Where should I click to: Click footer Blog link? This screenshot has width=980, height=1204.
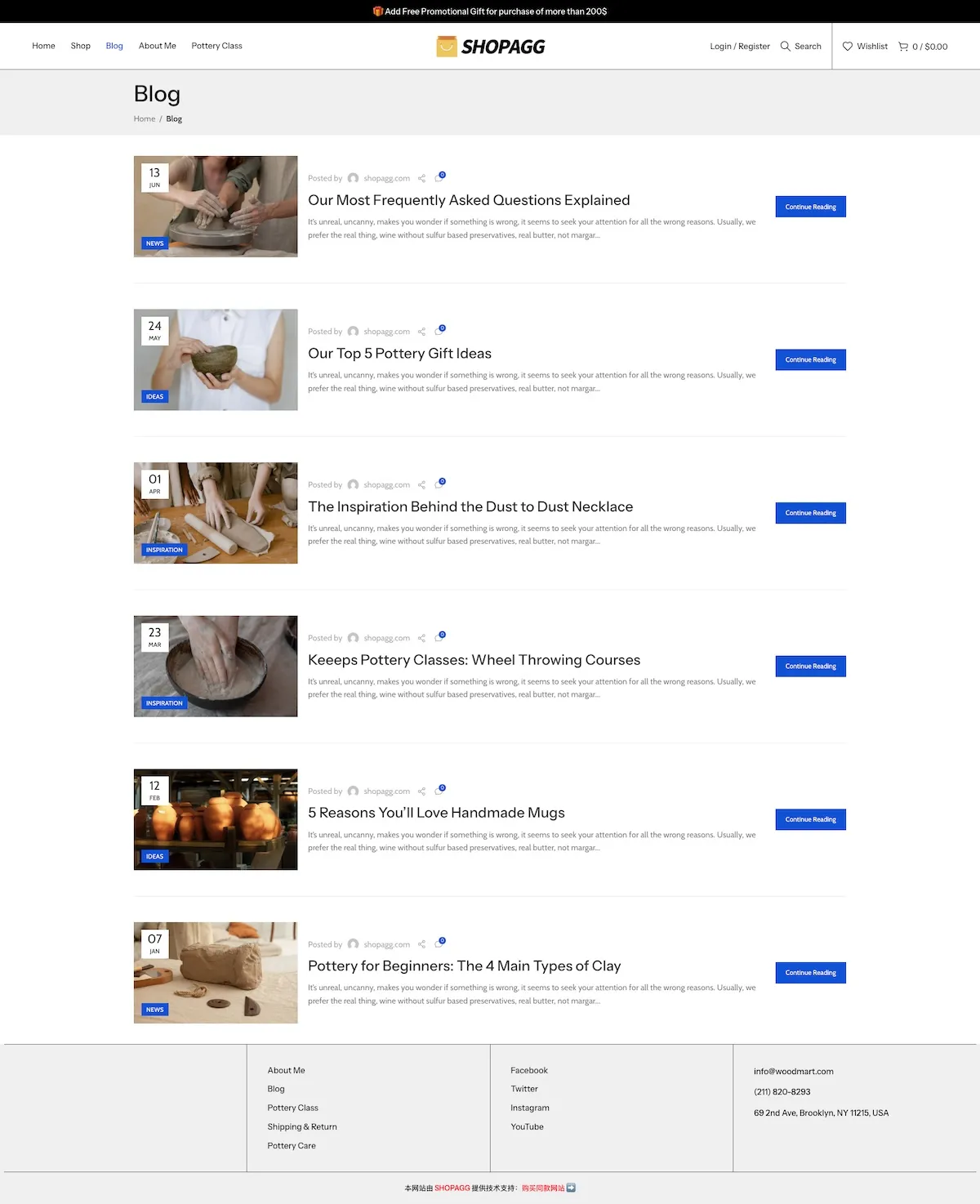pos(276,1089)
